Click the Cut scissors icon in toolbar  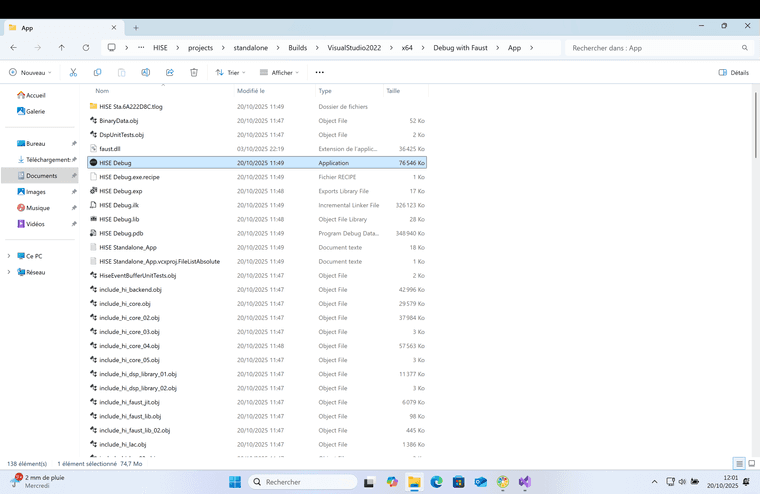[x=73, y=72]
